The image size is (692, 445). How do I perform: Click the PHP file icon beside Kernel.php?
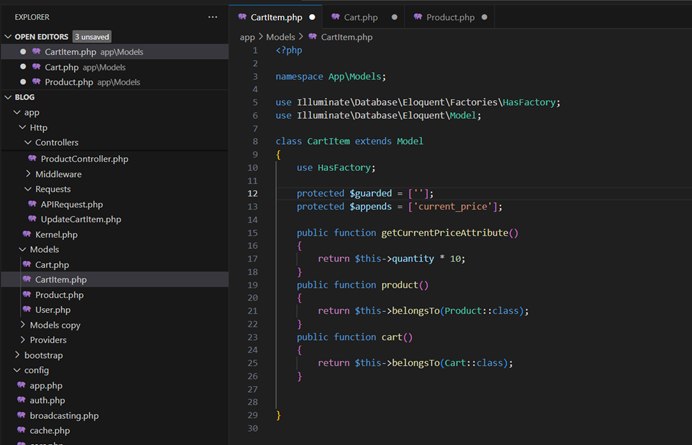26,234
